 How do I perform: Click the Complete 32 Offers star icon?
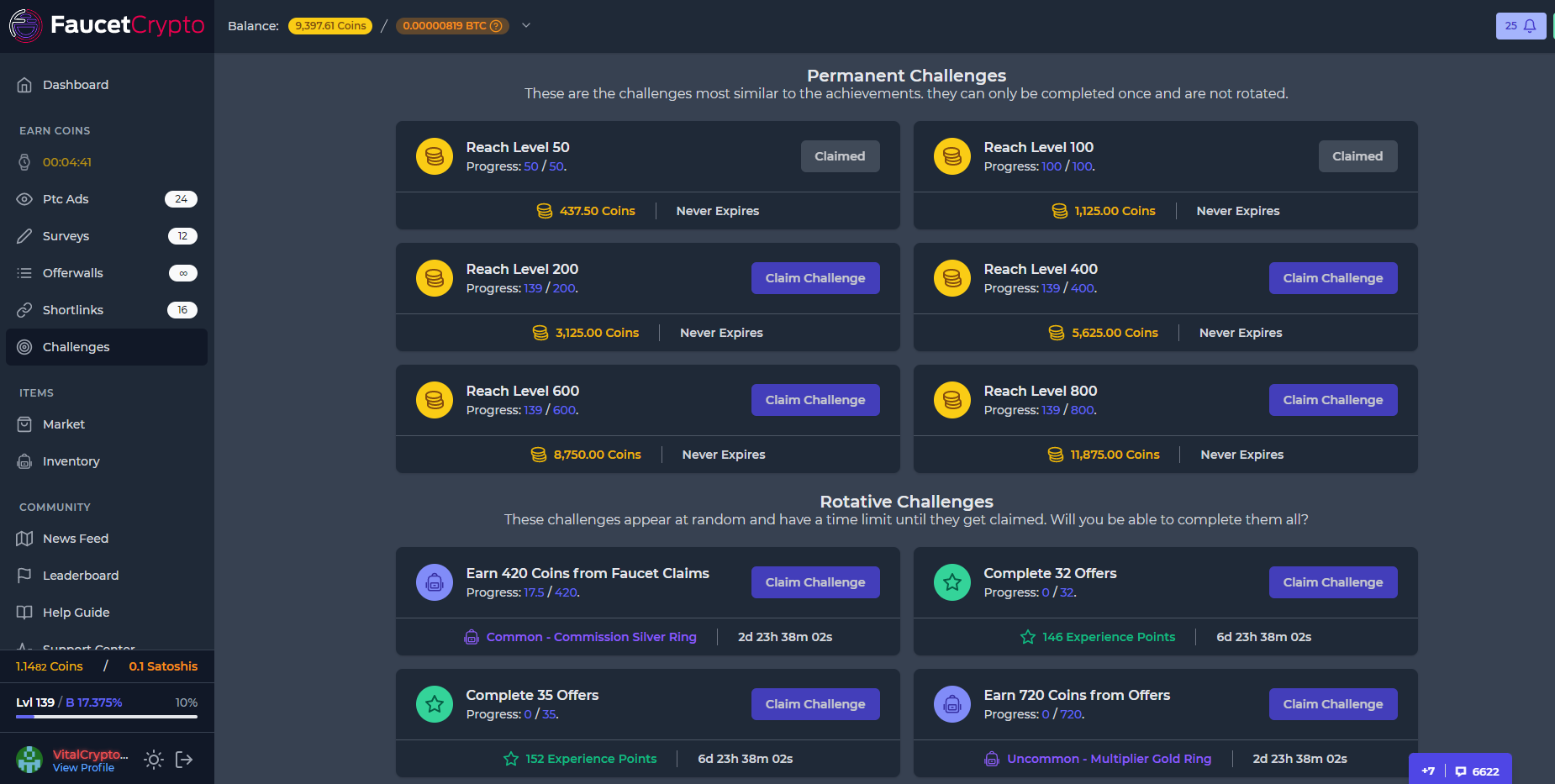[952, 582]
